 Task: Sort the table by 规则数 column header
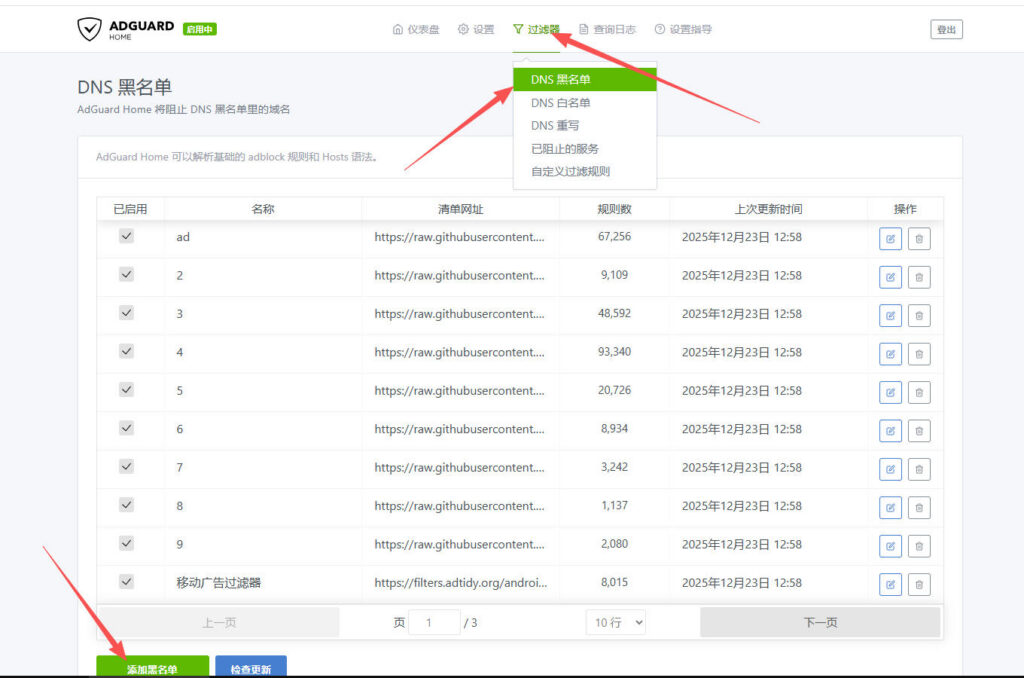click(x=614, y=209)
